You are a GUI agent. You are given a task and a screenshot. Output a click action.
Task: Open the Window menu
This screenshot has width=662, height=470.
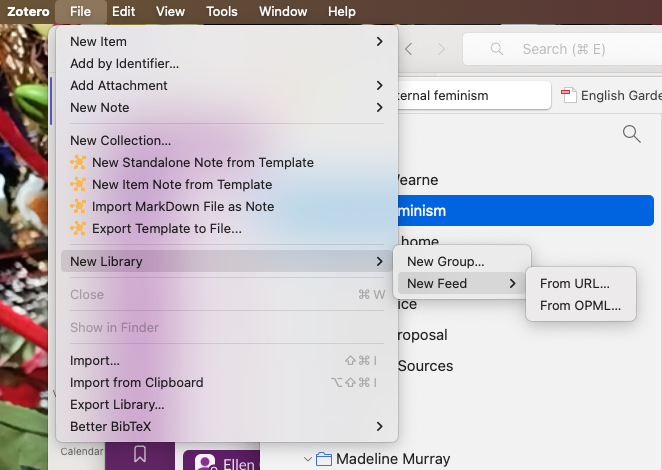(283, 11)
